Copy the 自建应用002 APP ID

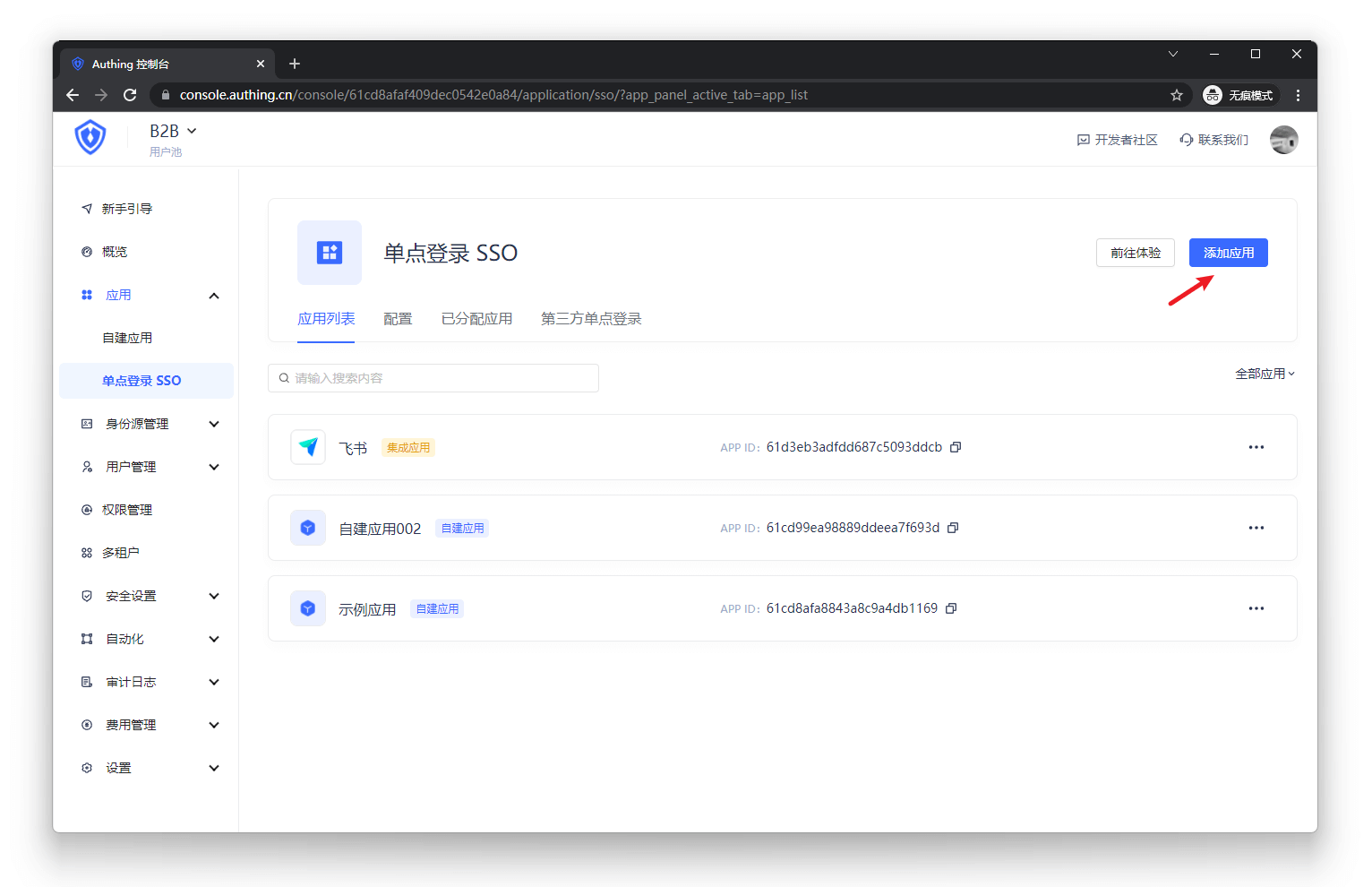coord(953,528)
